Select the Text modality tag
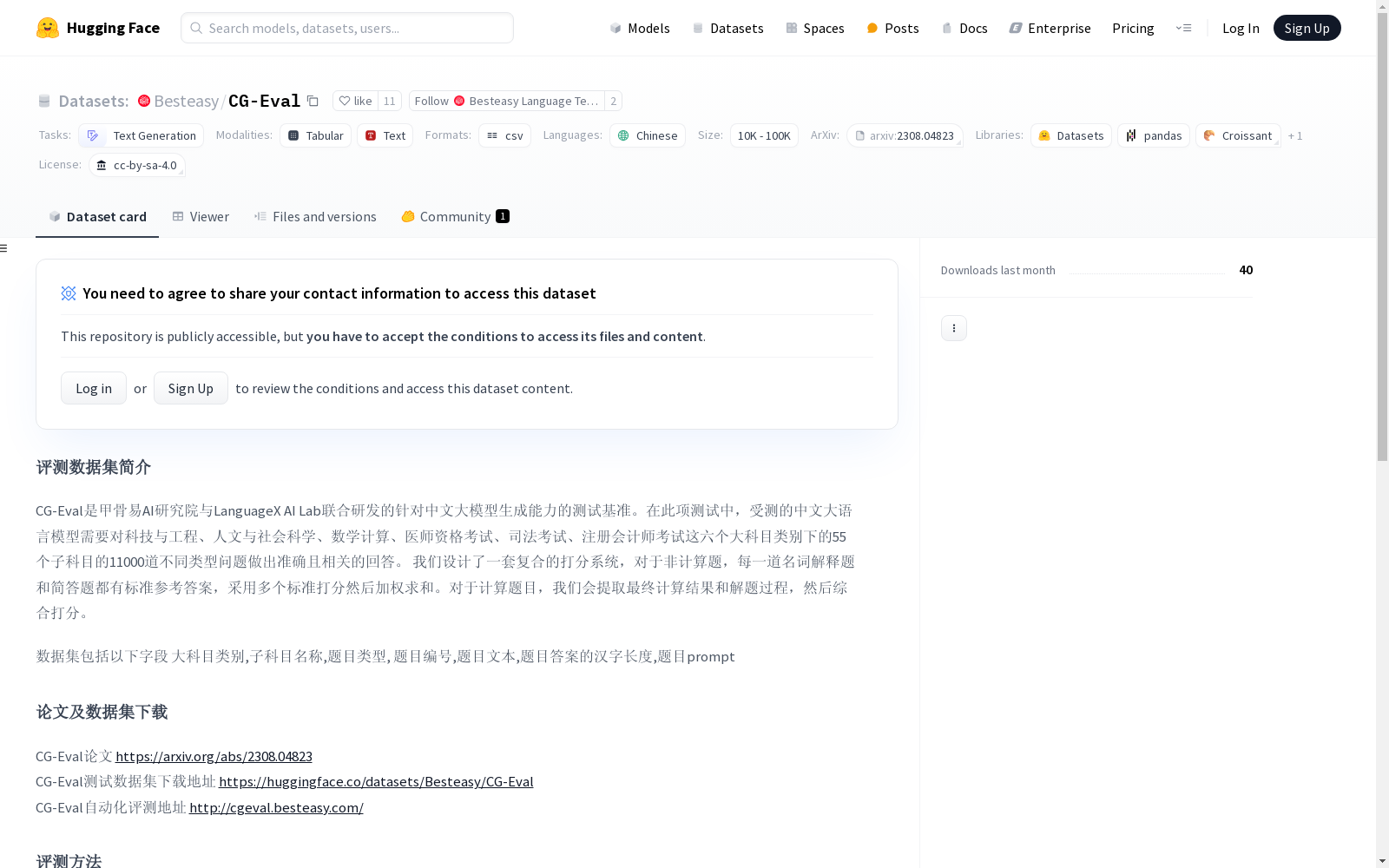1389x868 pixels. 385,135
